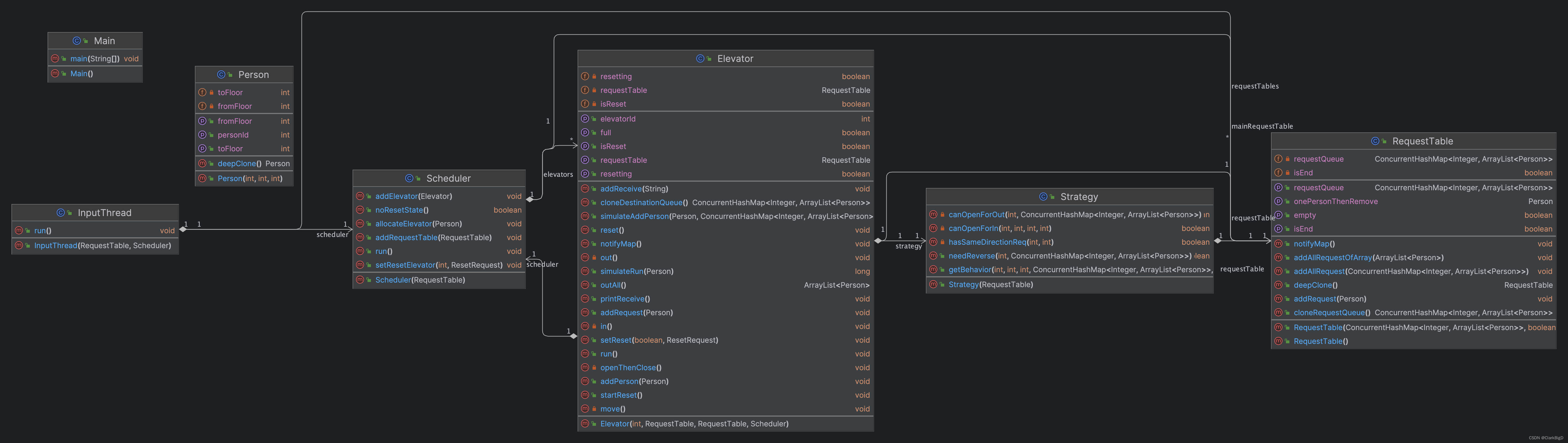Click the method icon beside canOpenForOut

pos(934,215)
